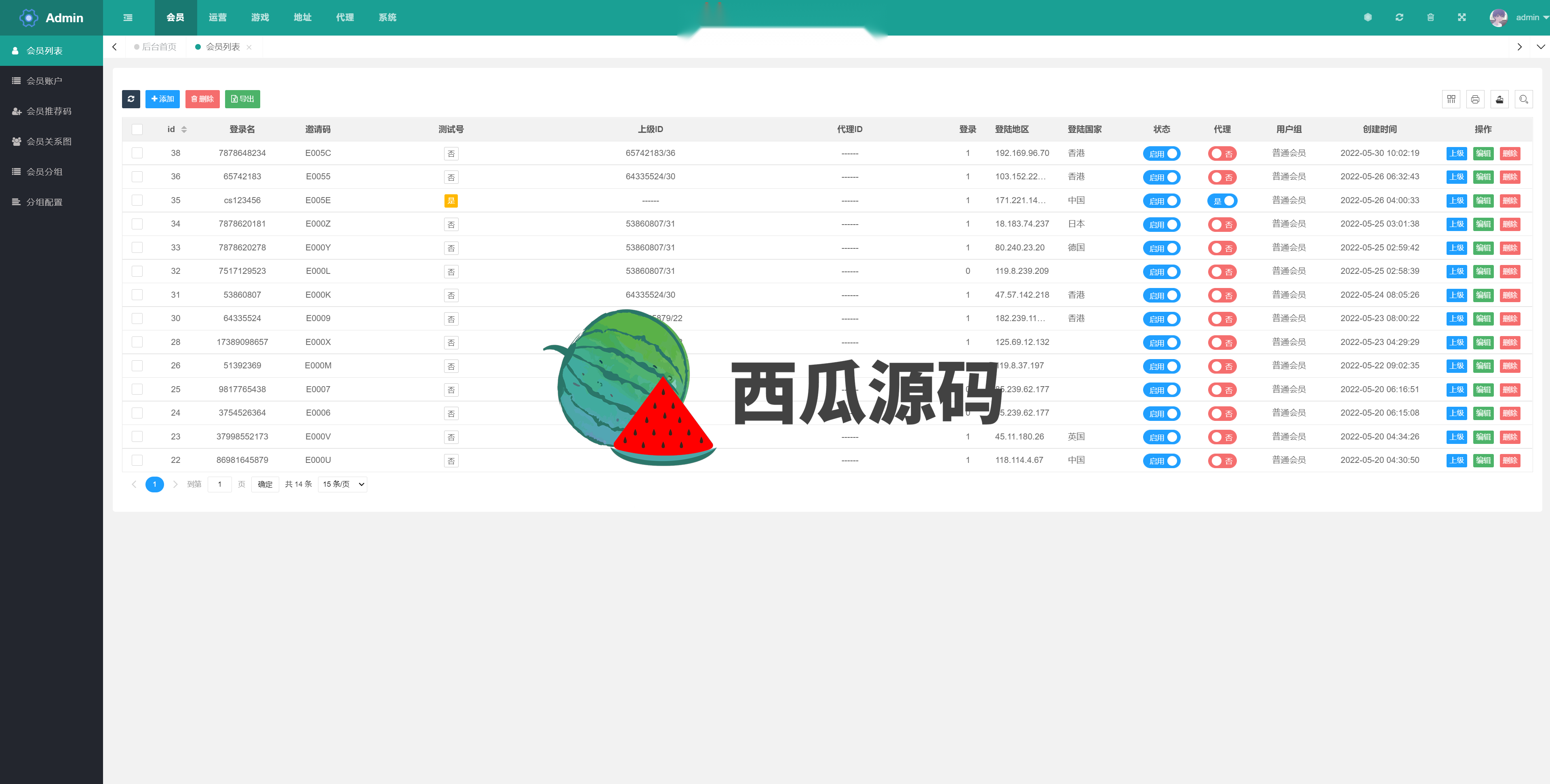Click the page number jump input
The height and width of the screenshot is (784, 1550).
220,484
